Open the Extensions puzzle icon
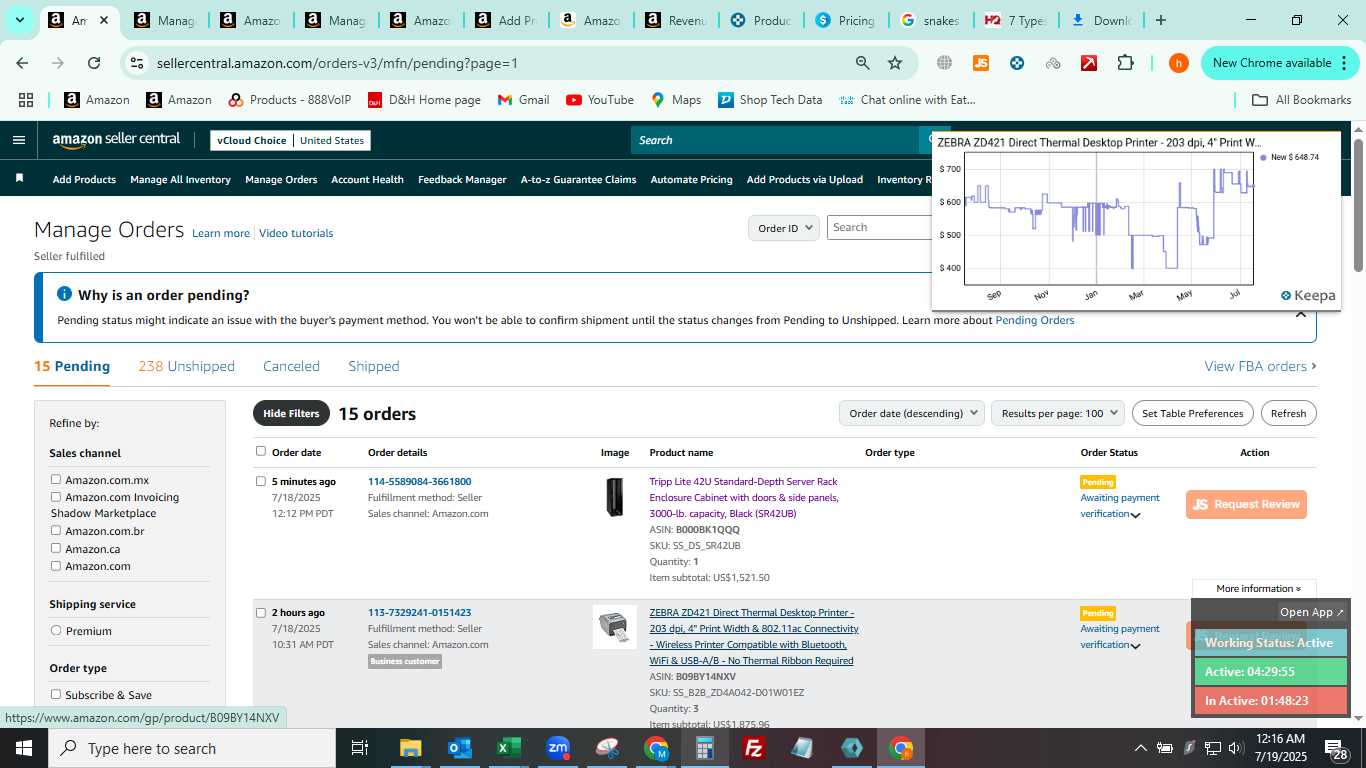This screenshot has width=1366, height=768. pyautogui.click(x=1125, y=63)
